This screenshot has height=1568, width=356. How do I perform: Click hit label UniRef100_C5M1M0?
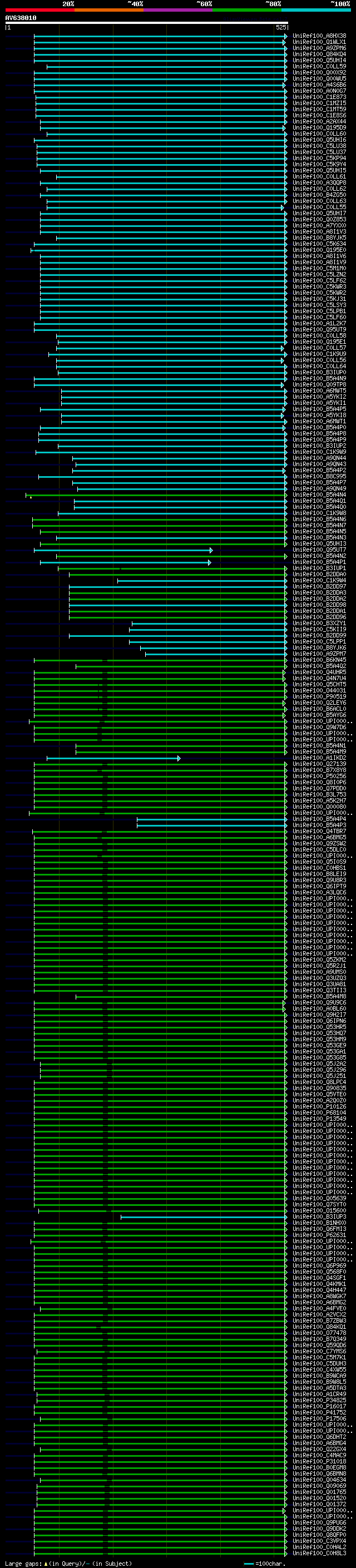[x=319, y=269]
